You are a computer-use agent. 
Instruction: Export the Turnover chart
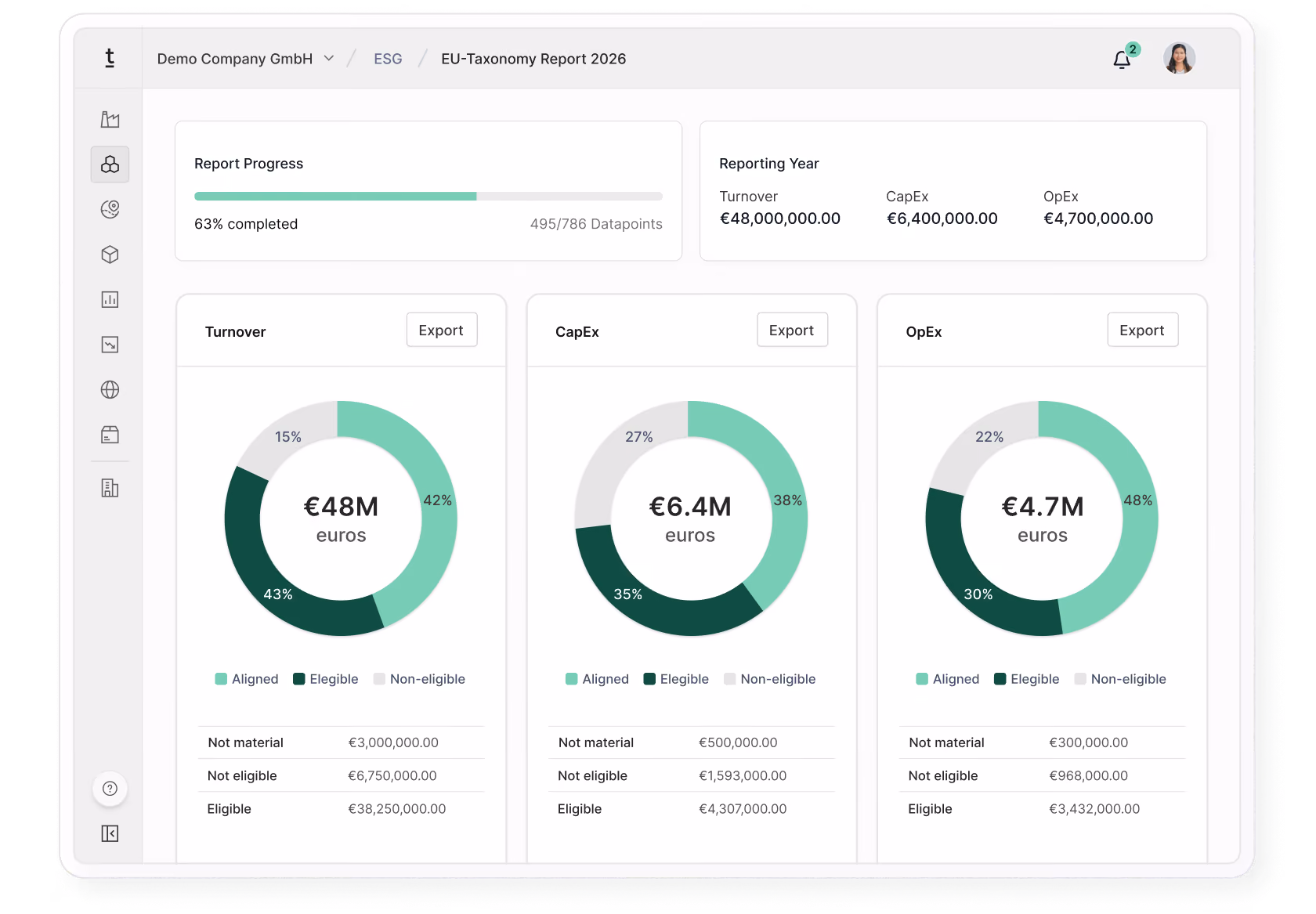click(441, 331)
